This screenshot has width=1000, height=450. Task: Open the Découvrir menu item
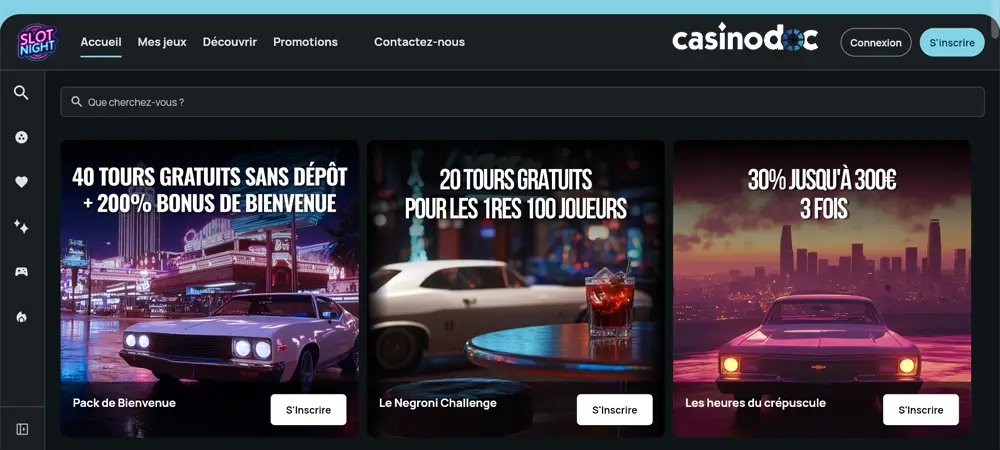point(230,42)
